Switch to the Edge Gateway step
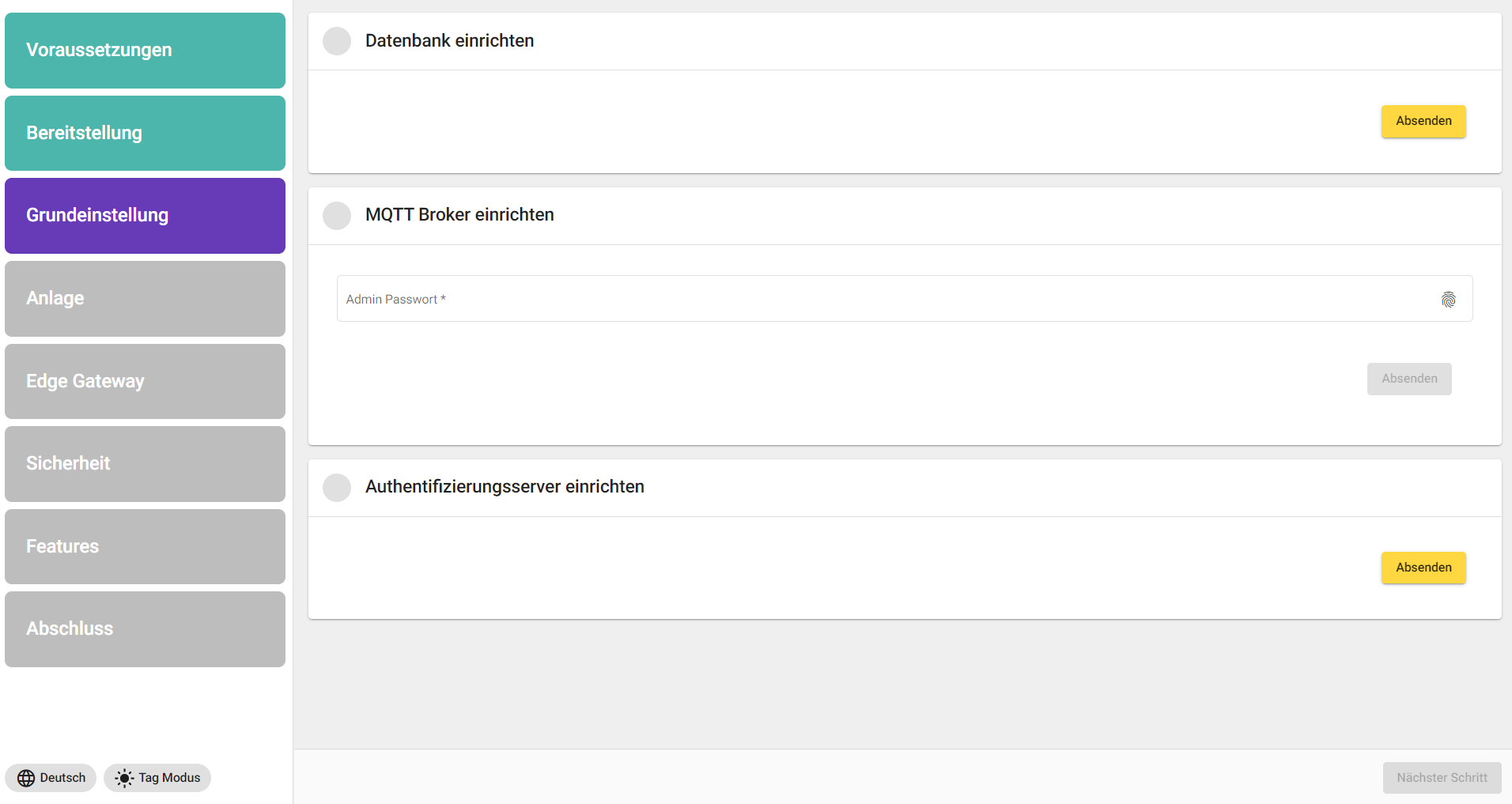This screenshot has width=1512, height=804. click(x=145, y=381)
